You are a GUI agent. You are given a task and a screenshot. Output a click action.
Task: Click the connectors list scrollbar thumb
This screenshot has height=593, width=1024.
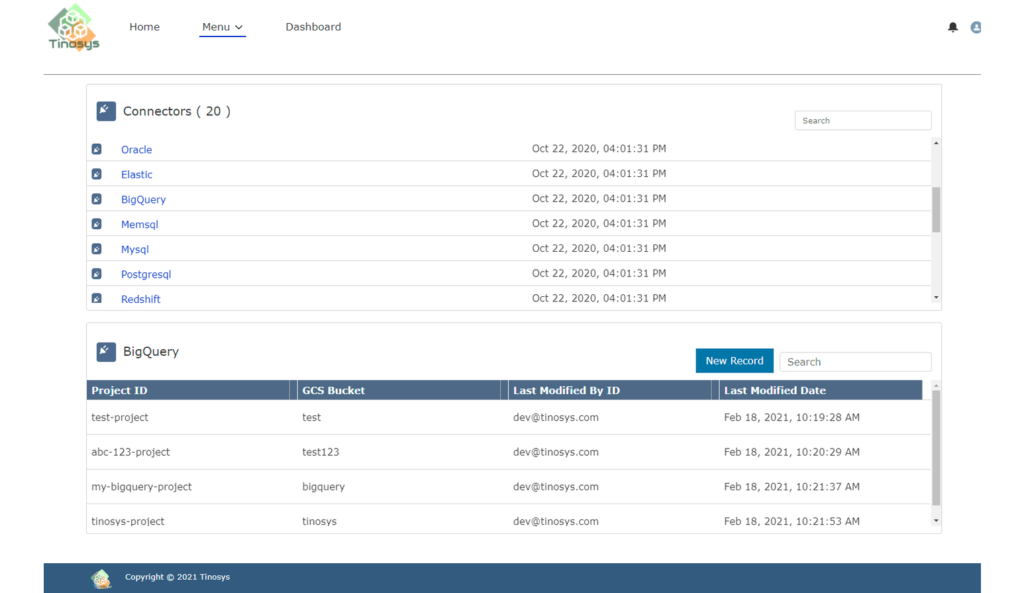tap(936, 210)
